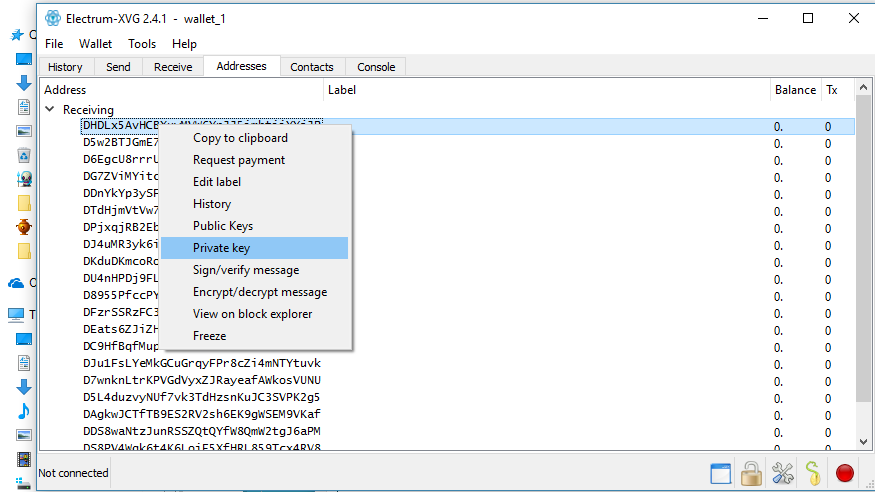The image size is (875, 492).
Task: Open Music note icon in File Explorer sidebar
Action: (x=23, y=411)
